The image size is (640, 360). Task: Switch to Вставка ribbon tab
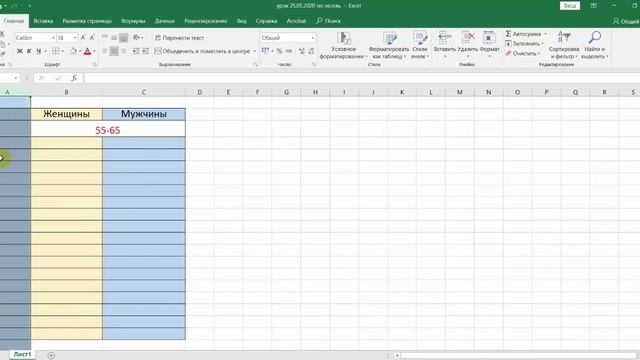point(43,21)
